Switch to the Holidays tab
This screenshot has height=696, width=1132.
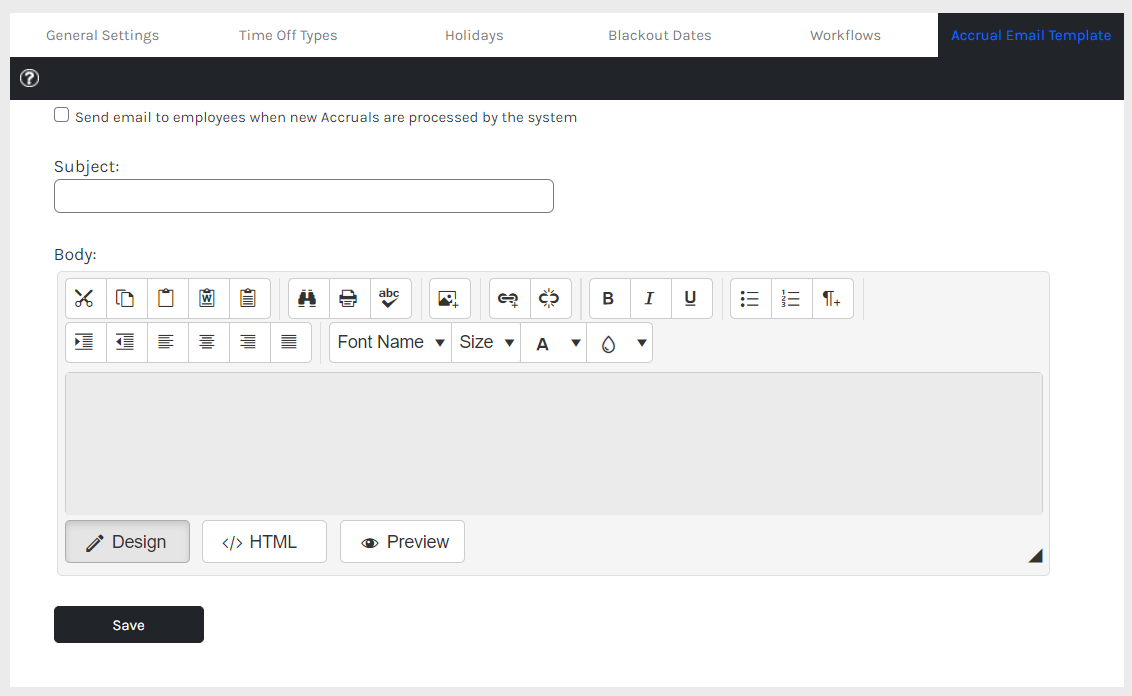[474, 35]
